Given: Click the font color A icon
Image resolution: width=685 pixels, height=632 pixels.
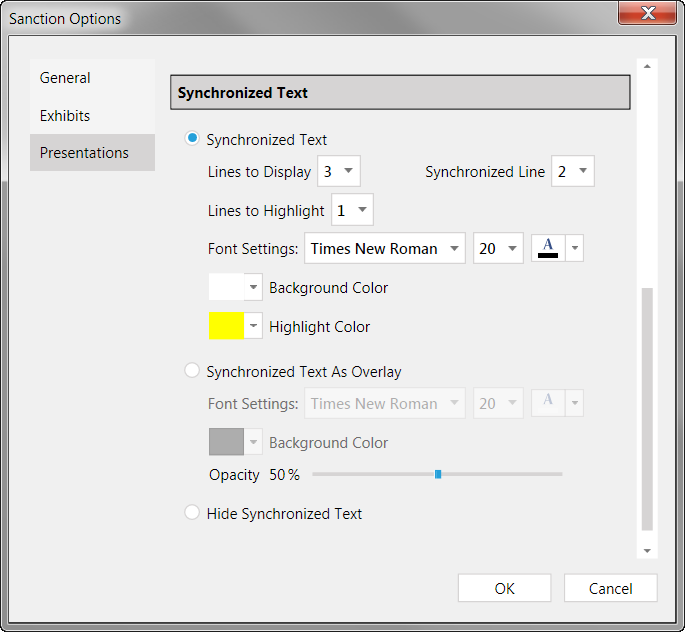Looking at the screenshot, I should 548,248.
